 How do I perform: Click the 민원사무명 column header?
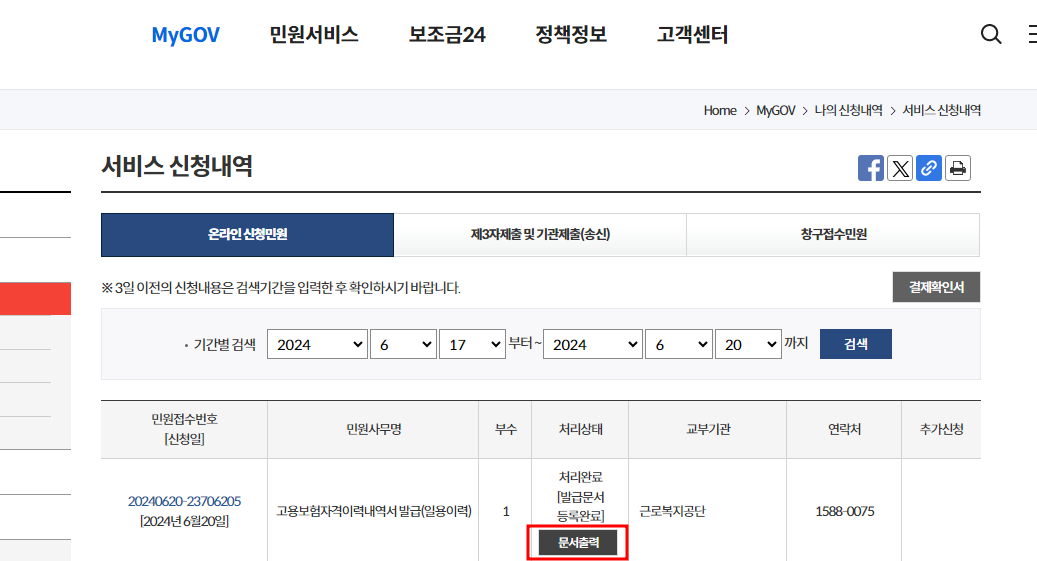[x=374, y=429]
